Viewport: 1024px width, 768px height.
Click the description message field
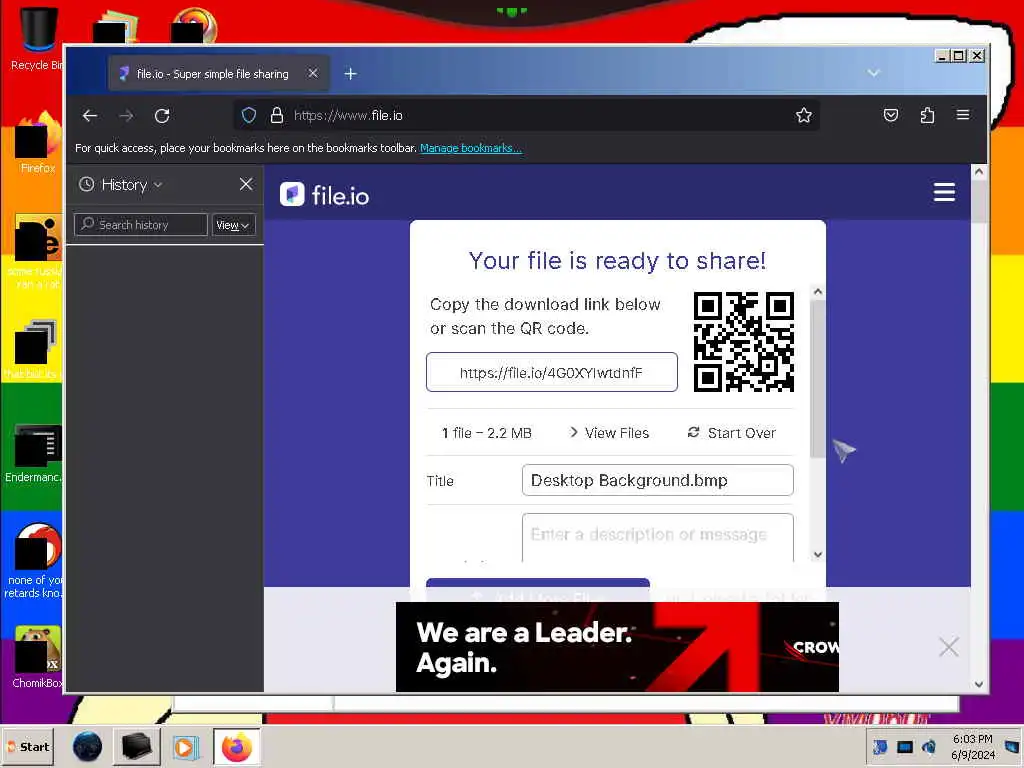point(658,537)
